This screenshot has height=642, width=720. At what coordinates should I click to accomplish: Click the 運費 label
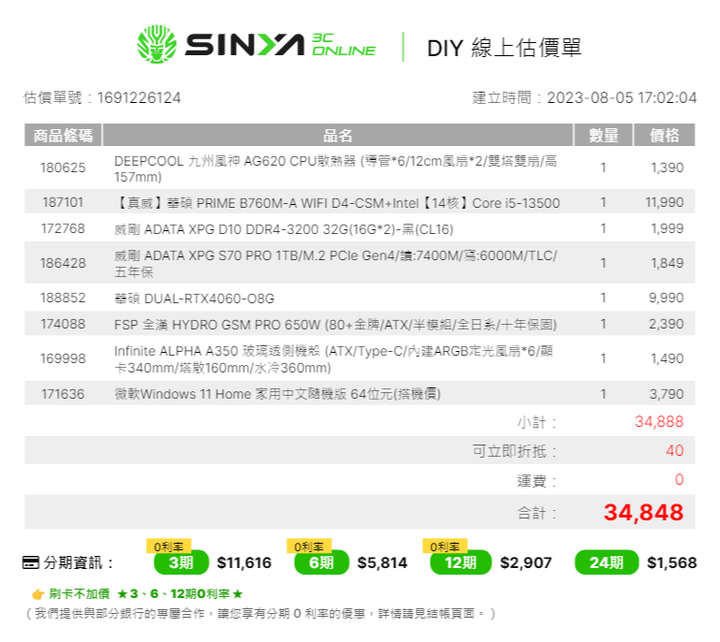coord(537,481)
